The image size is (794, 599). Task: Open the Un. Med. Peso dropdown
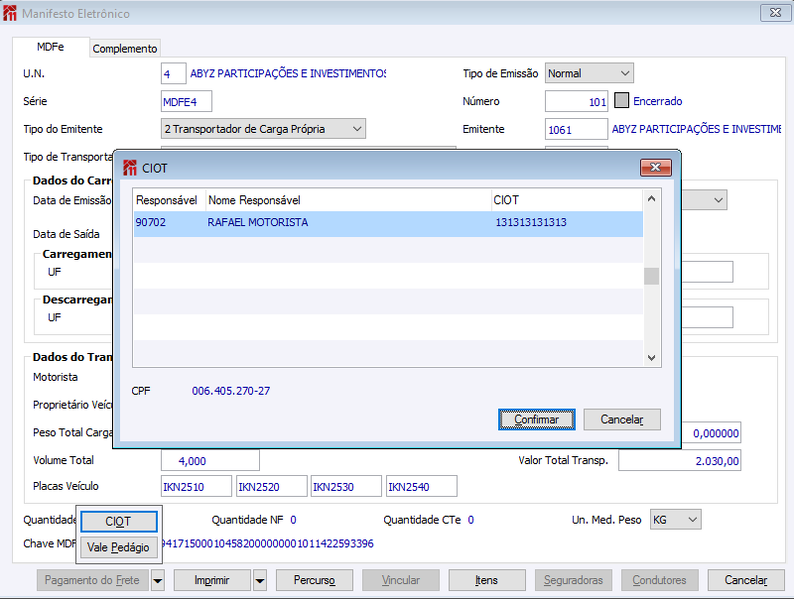point(676,520)
